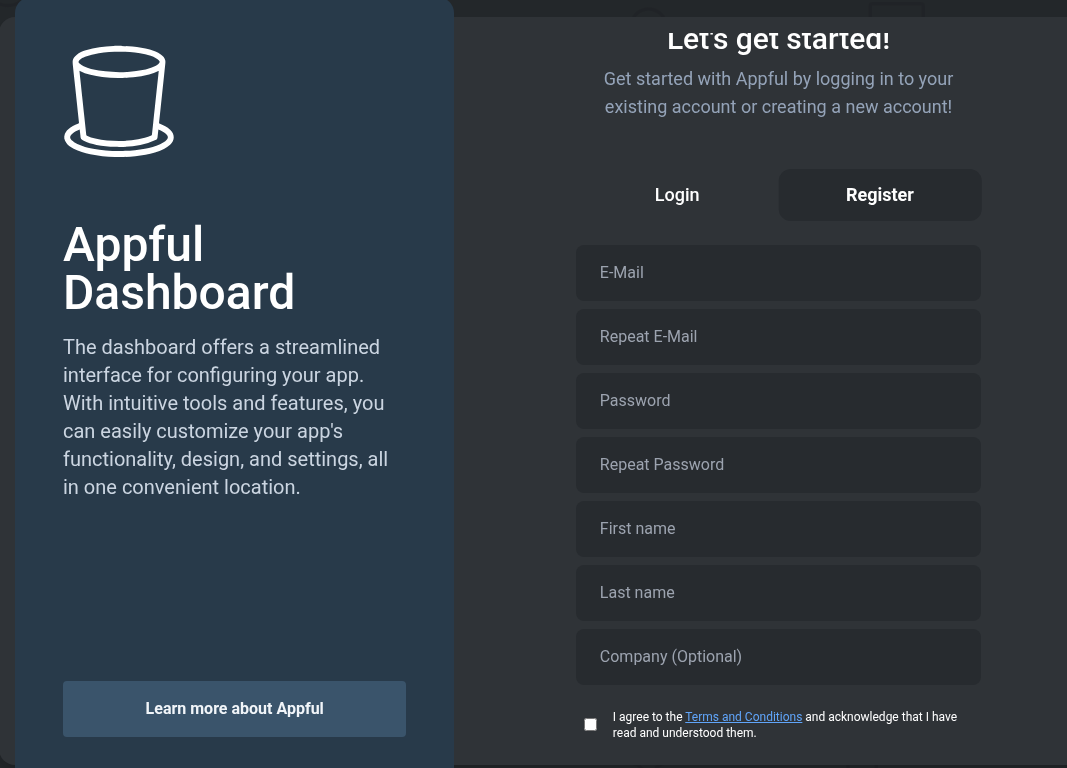Image resolution: width=1067 pixels, height=768 pixels.
Task: Focus the First name field
Action: (778, 529)
